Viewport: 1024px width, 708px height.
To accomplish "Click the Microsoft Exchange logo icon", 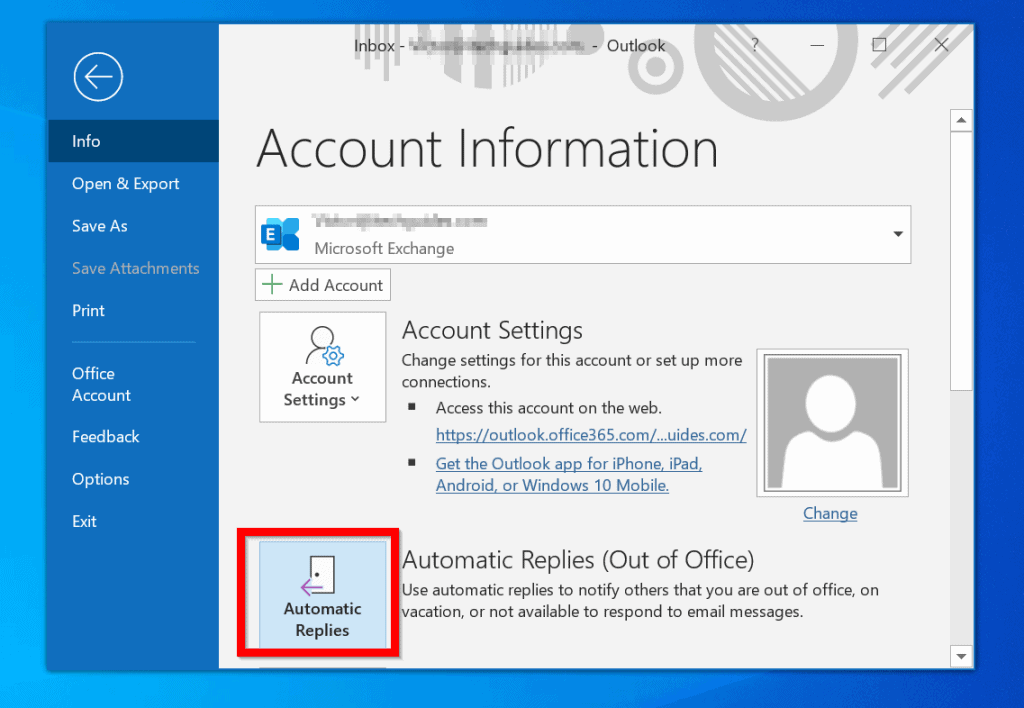I will tap(280, 234).
